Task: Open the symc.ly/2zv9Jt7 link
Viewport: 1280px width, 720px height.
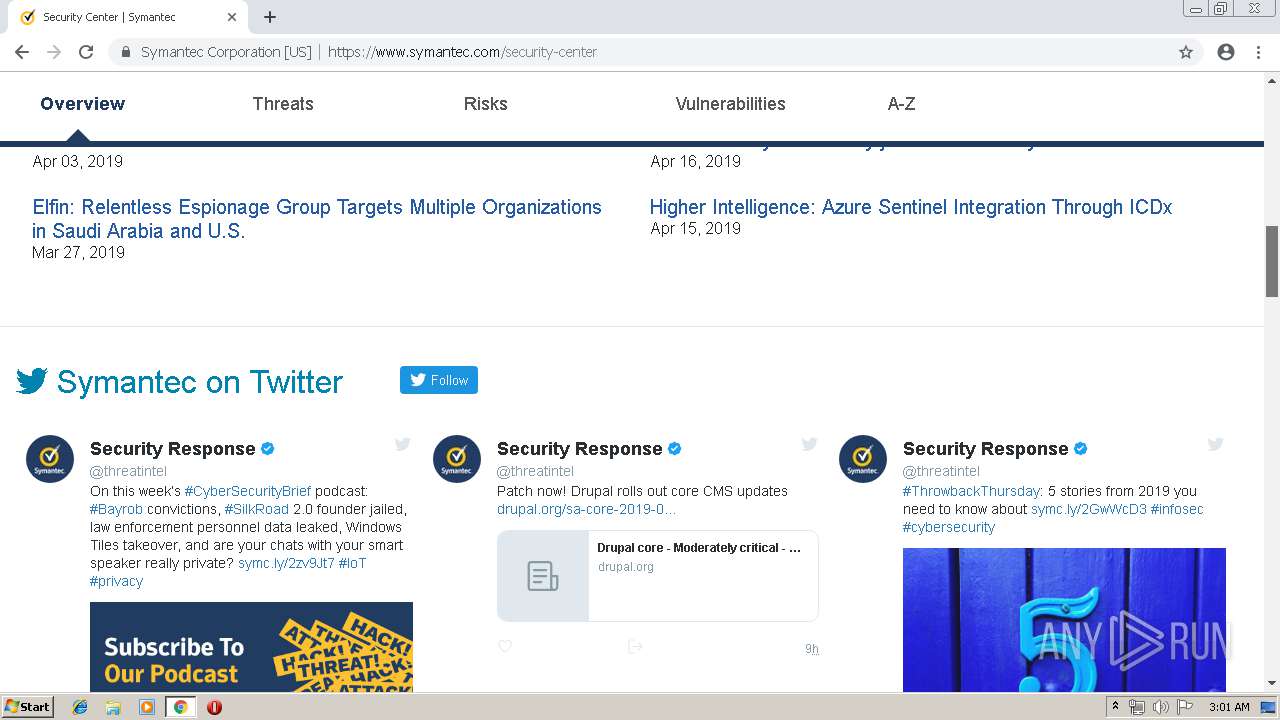Action: tap(286, 563)
